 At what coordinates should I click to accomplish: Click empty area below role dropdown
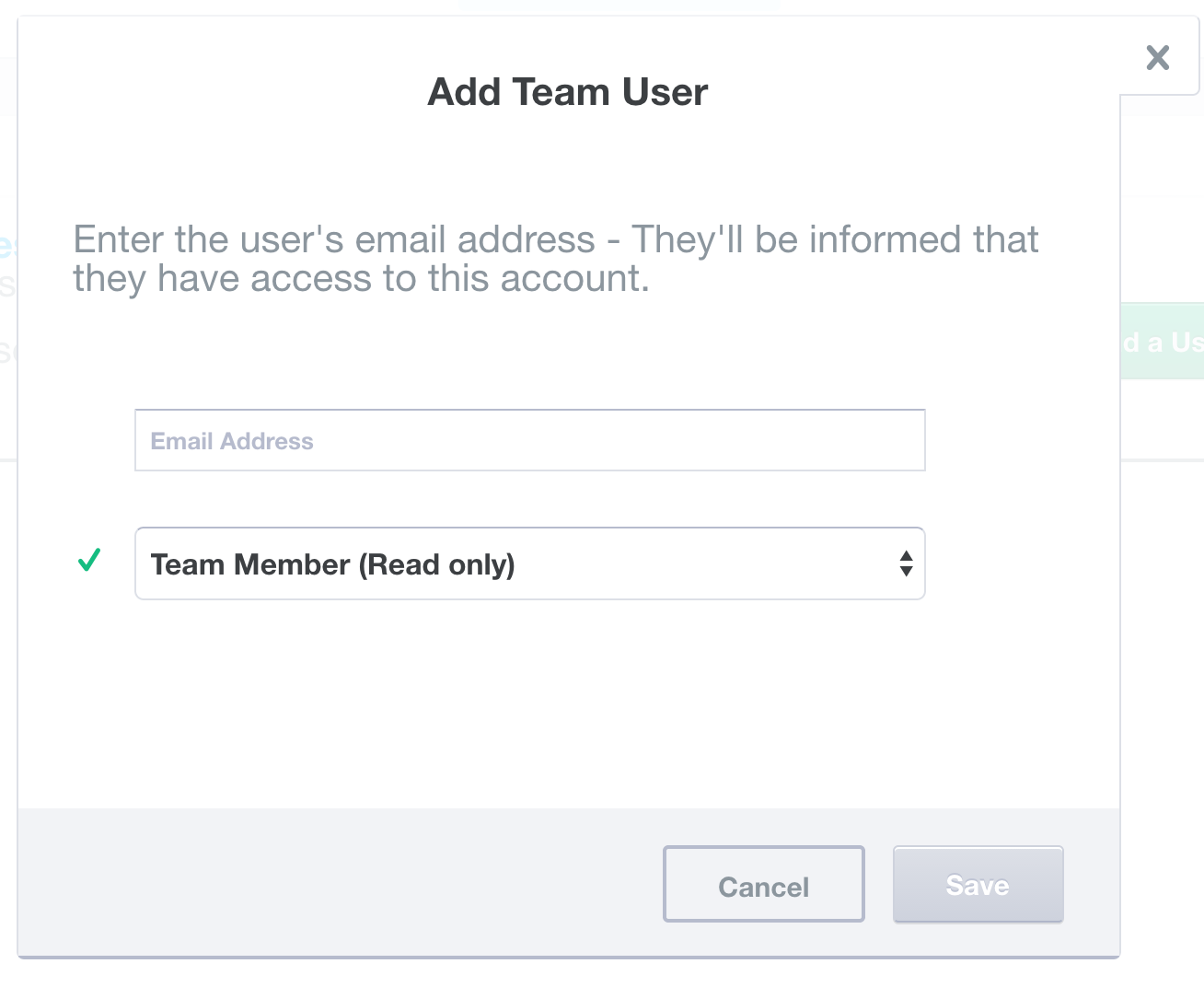coord(569,704)
